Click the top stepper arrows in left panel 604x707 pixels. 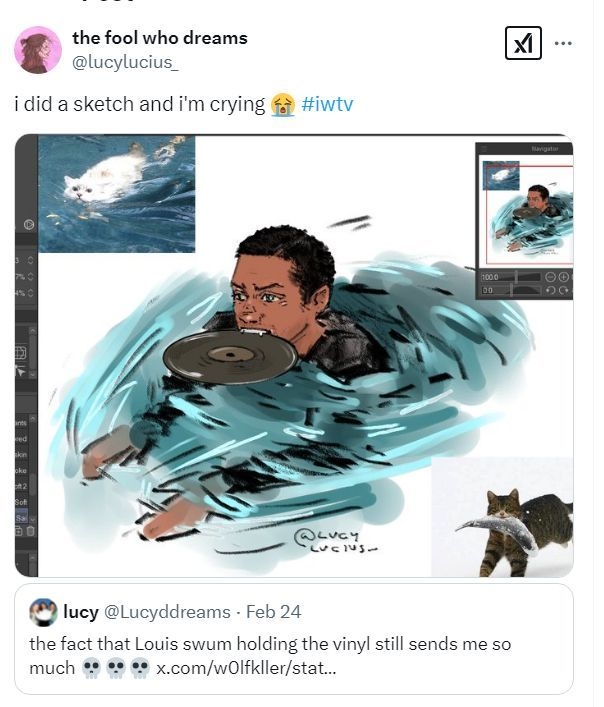pyautogui.click(x=30, y=260)
